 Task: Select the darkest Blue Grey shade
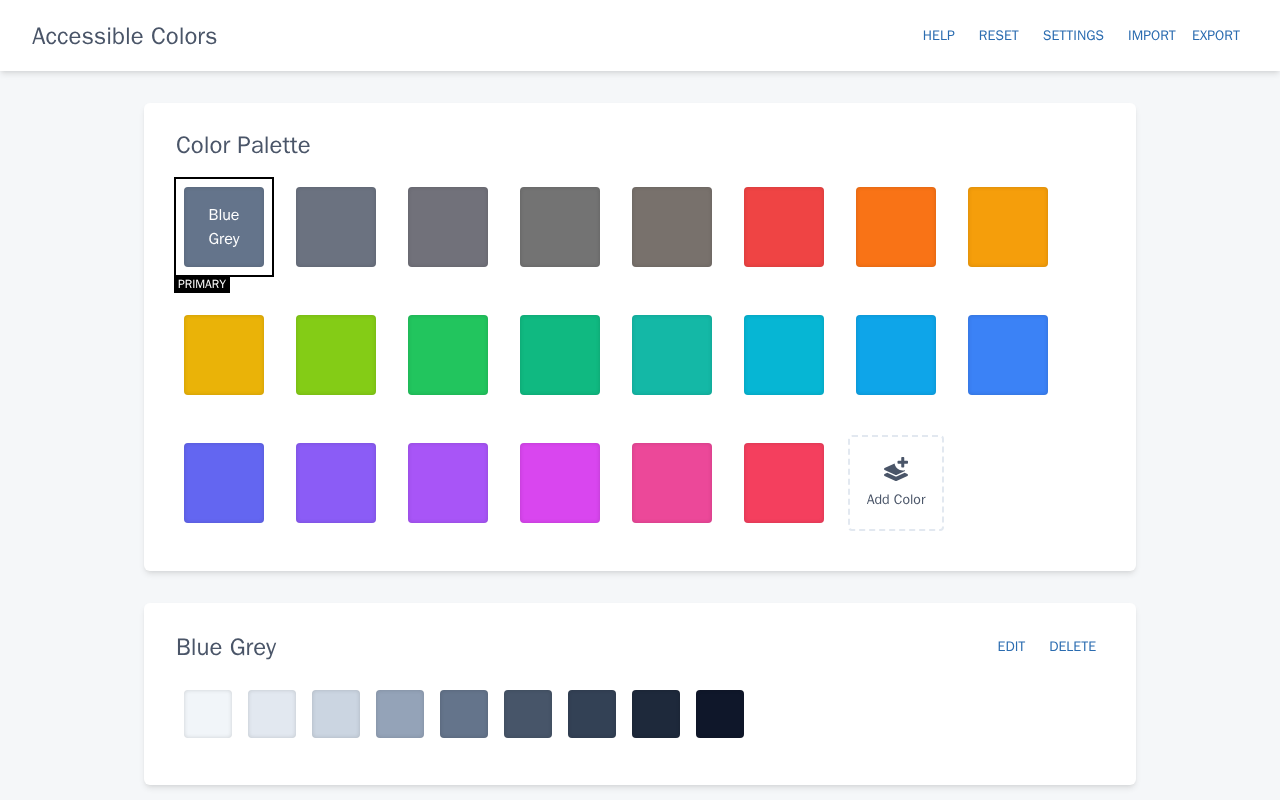[x=720, y=714]
